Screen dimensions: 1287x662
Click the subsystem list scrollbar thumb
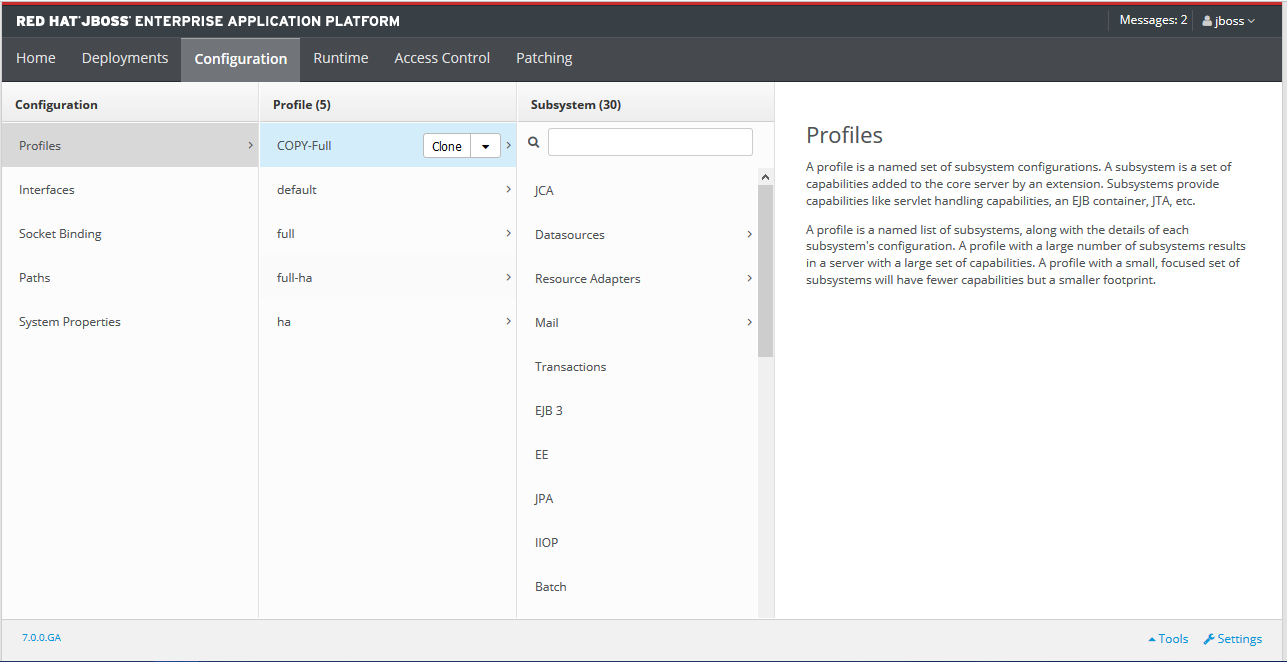tap(765, 271)
